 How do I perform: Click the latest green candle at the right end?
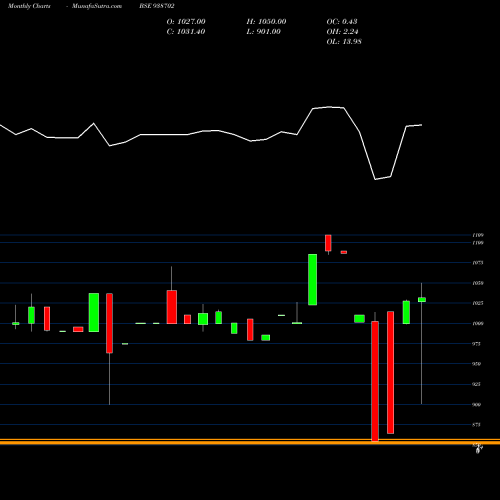click(422, 300)
